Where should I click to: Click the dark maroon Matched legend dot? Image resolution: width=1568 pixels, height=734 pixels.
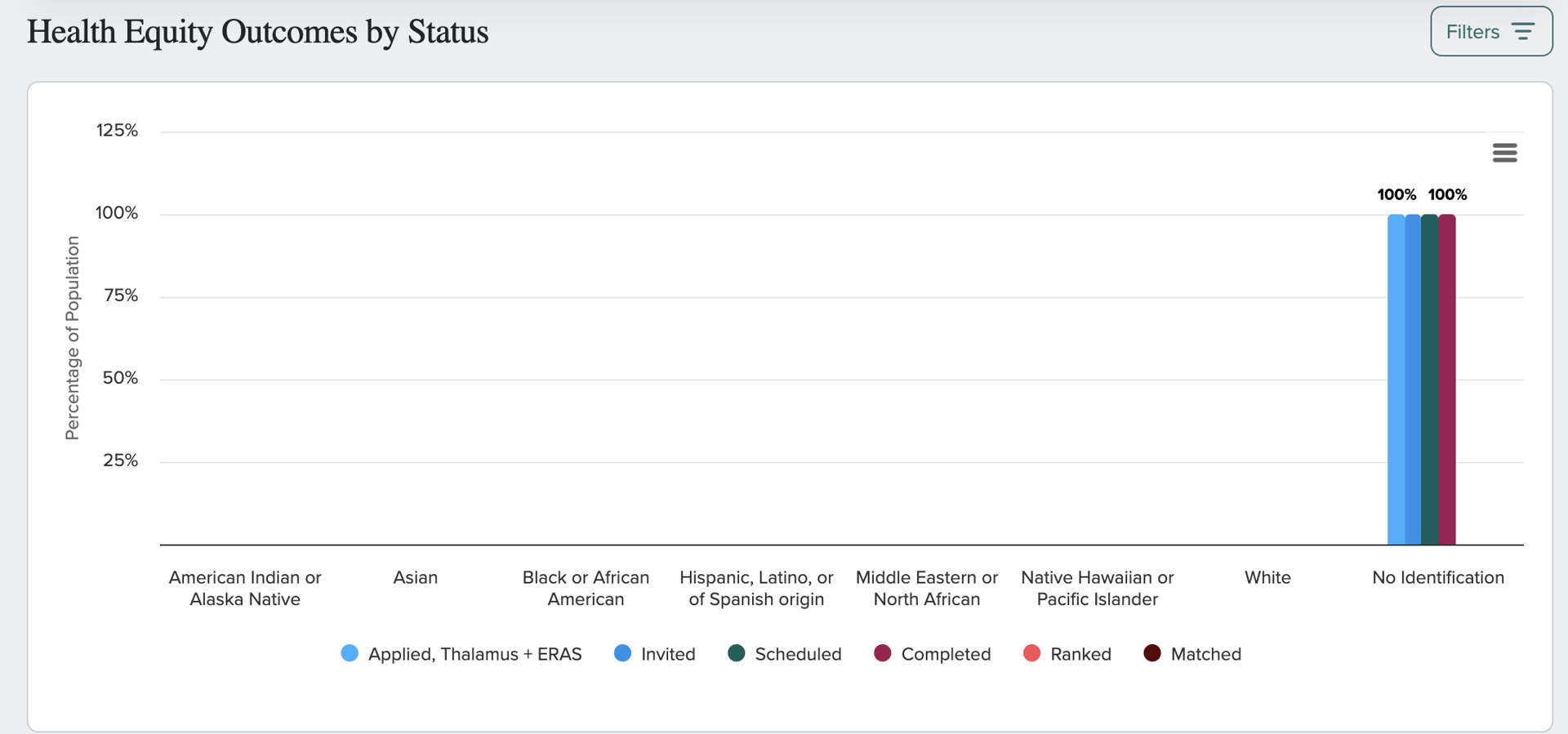tap(1151, 653)
